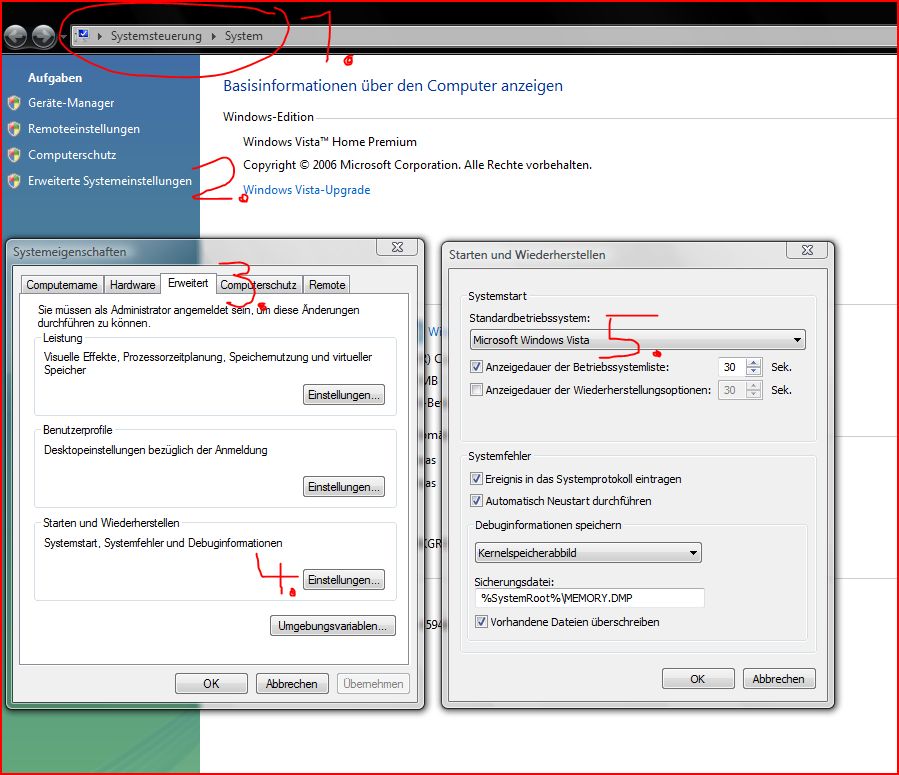Close the Starten und Wiederherstellen dialog
The image size is (899, 775).
tap(807, 250)
